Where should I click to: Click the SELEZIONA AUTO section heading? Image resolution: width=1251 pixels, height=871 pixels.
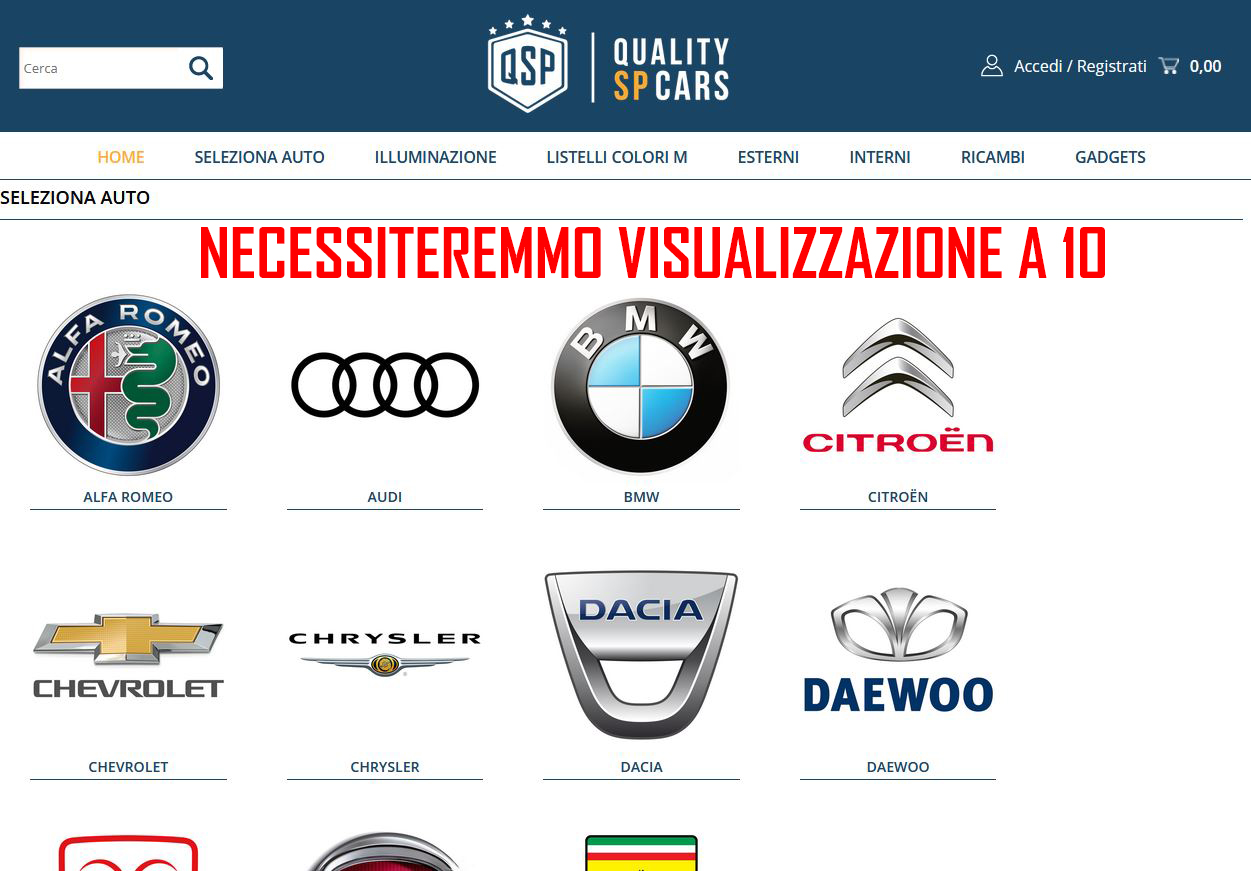pos(75,198)
